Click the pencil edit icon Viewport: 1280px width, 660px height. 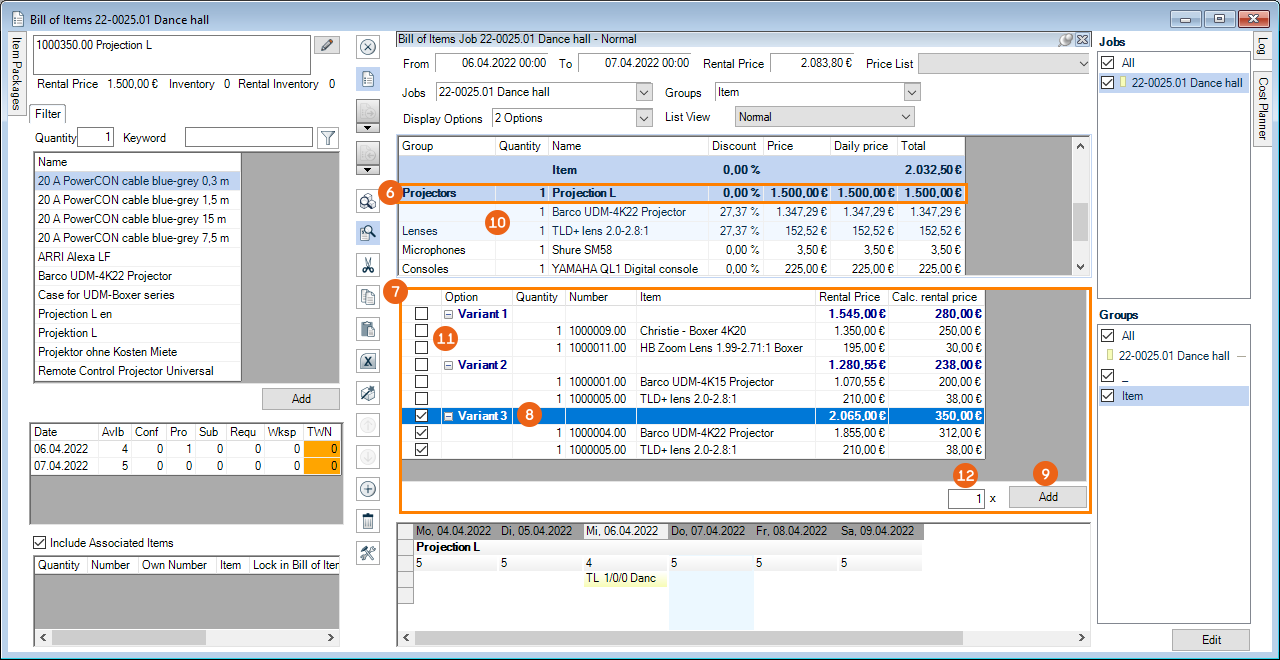point(326,46)
